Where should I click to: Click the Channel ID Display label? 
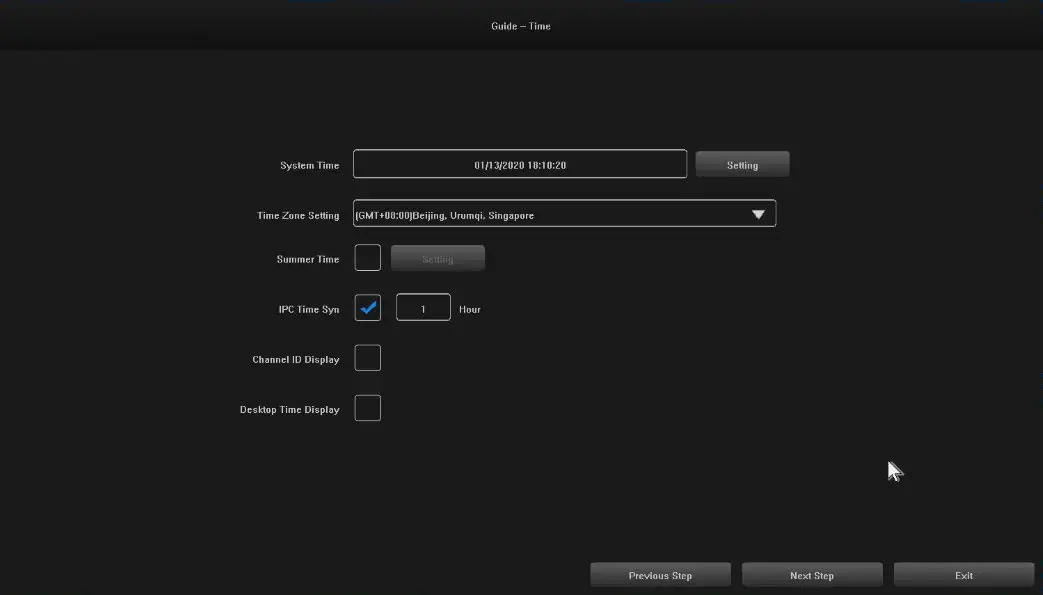pos(296,360)
